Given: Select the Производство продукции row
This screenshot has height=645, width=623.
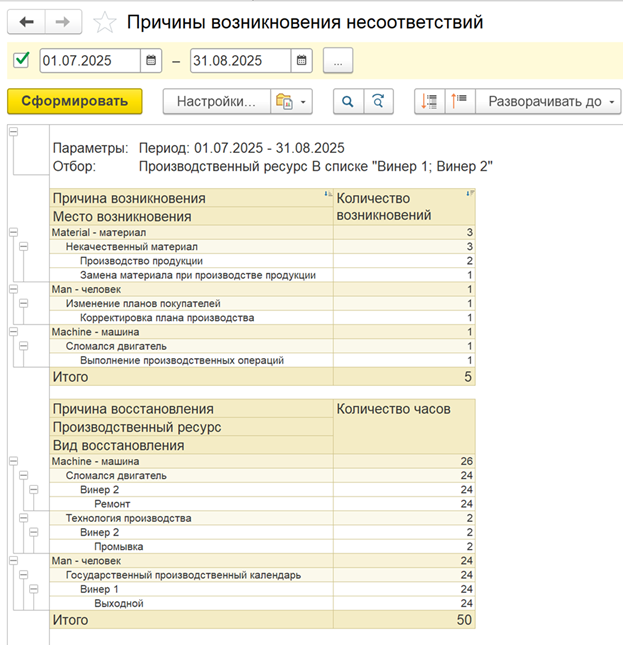Looking at the screenshot, I should [x=262, y=261].
